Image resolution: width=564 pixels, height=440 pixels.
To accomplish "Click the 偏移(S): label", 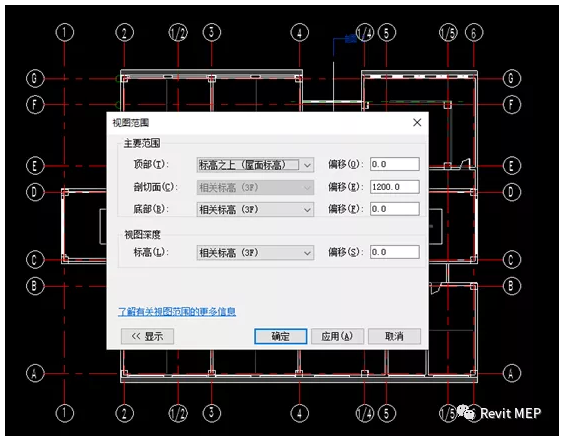I will (345, 252).
